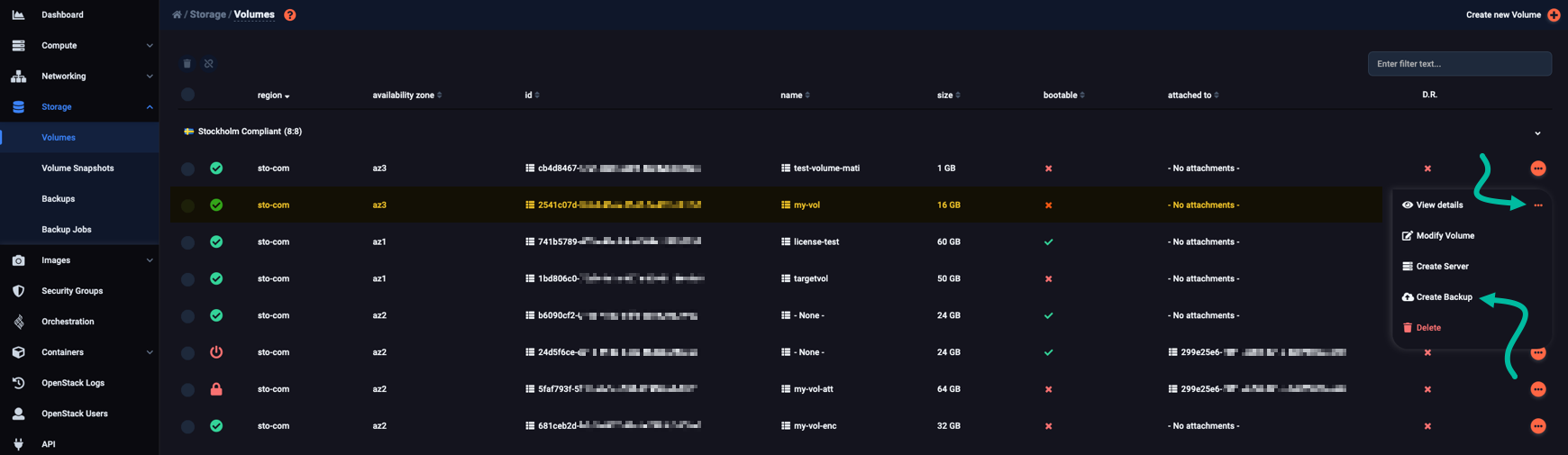
Task: Open the Backup Jobs sidebar link
Action: 67,230
